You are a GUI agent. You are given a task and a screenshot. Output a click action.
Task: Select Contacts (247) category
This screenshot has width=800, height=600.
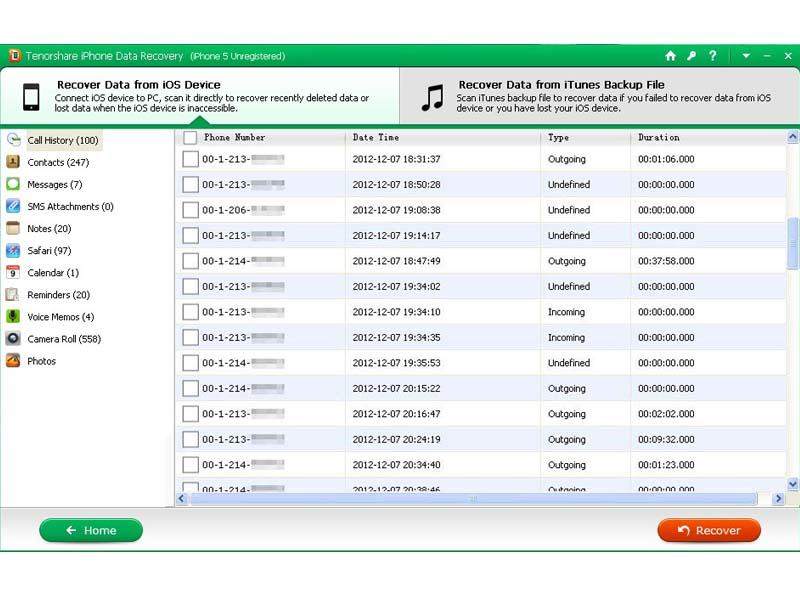tap(58, 162)
